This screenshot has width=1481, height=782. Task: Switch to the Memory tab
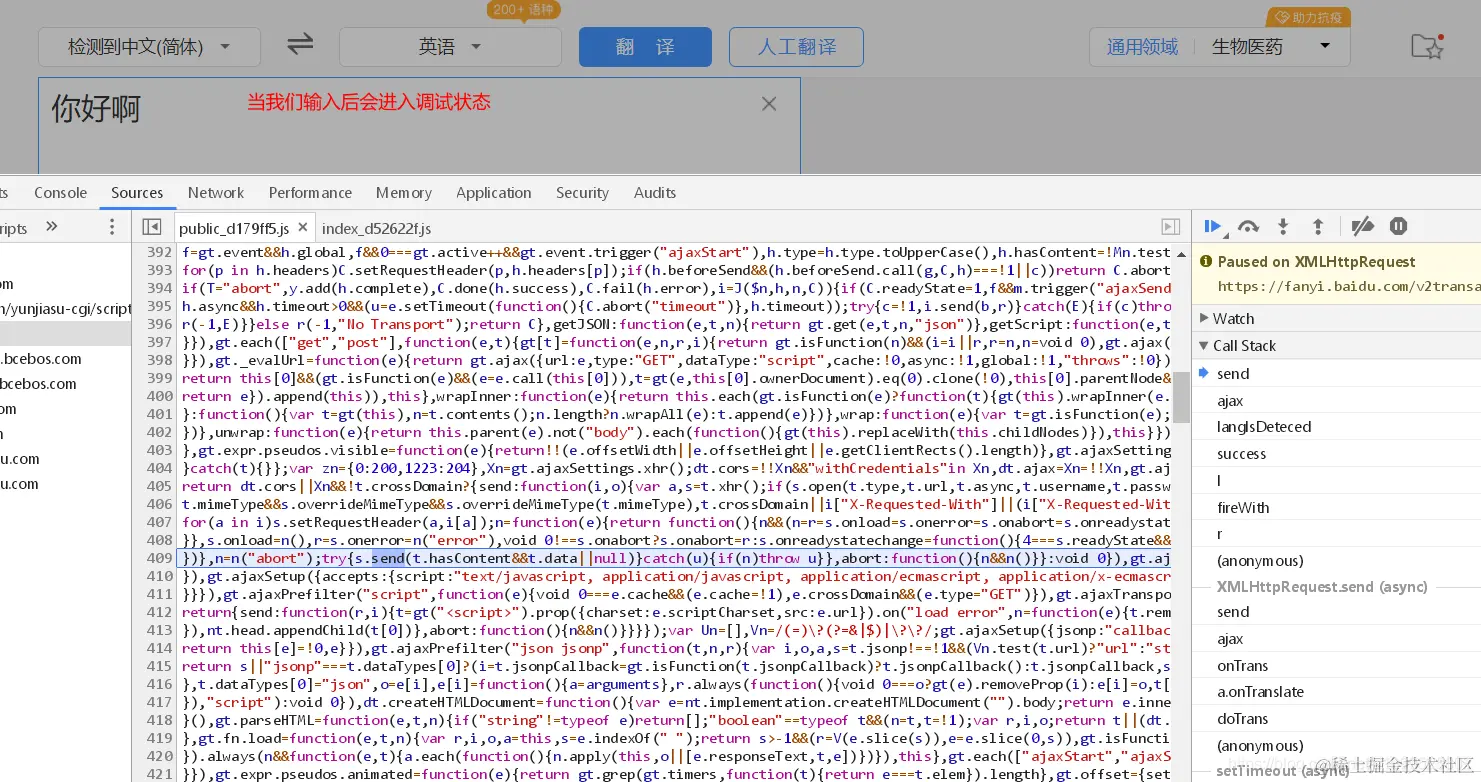point(404,192)
